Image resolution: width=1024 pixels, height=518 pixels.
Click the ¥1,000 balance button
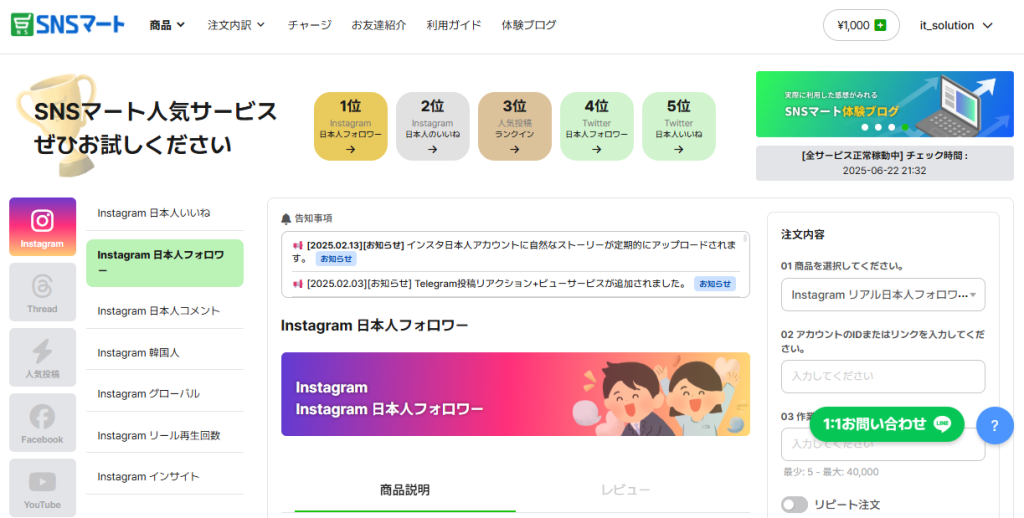(x=861, y=25)
